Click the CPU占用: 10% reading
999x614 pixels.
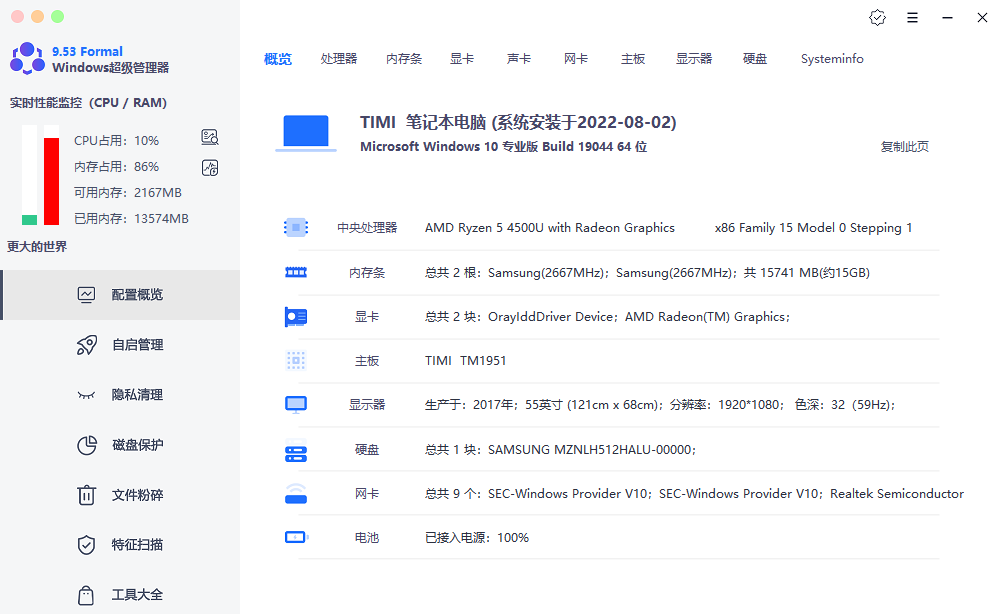117,140
